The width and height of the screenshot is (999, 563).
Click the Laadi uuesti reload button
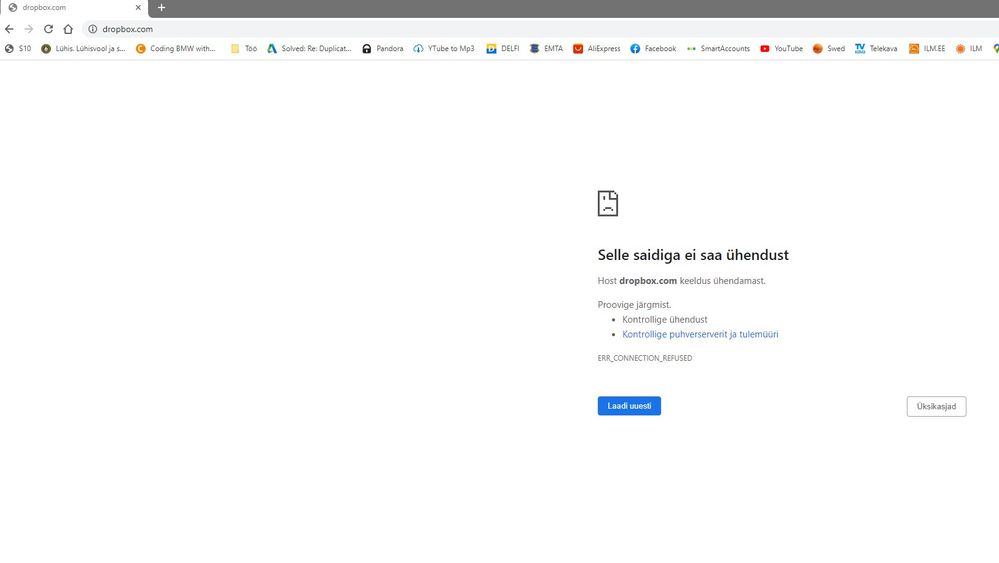[x=629, y=406]
